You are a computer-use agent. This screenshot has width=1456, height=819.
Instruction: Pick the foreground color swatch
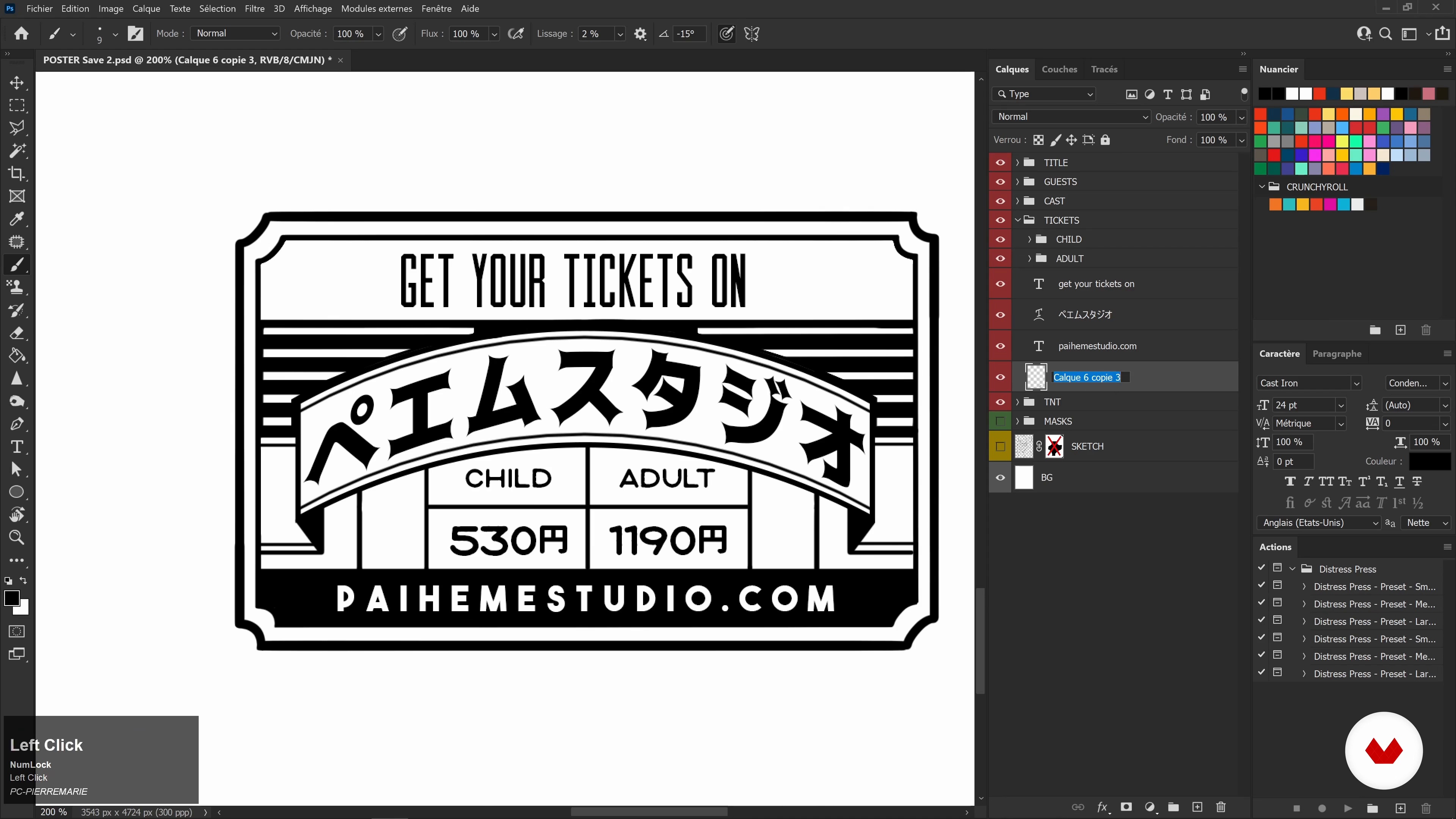click(x=11, y=598)
